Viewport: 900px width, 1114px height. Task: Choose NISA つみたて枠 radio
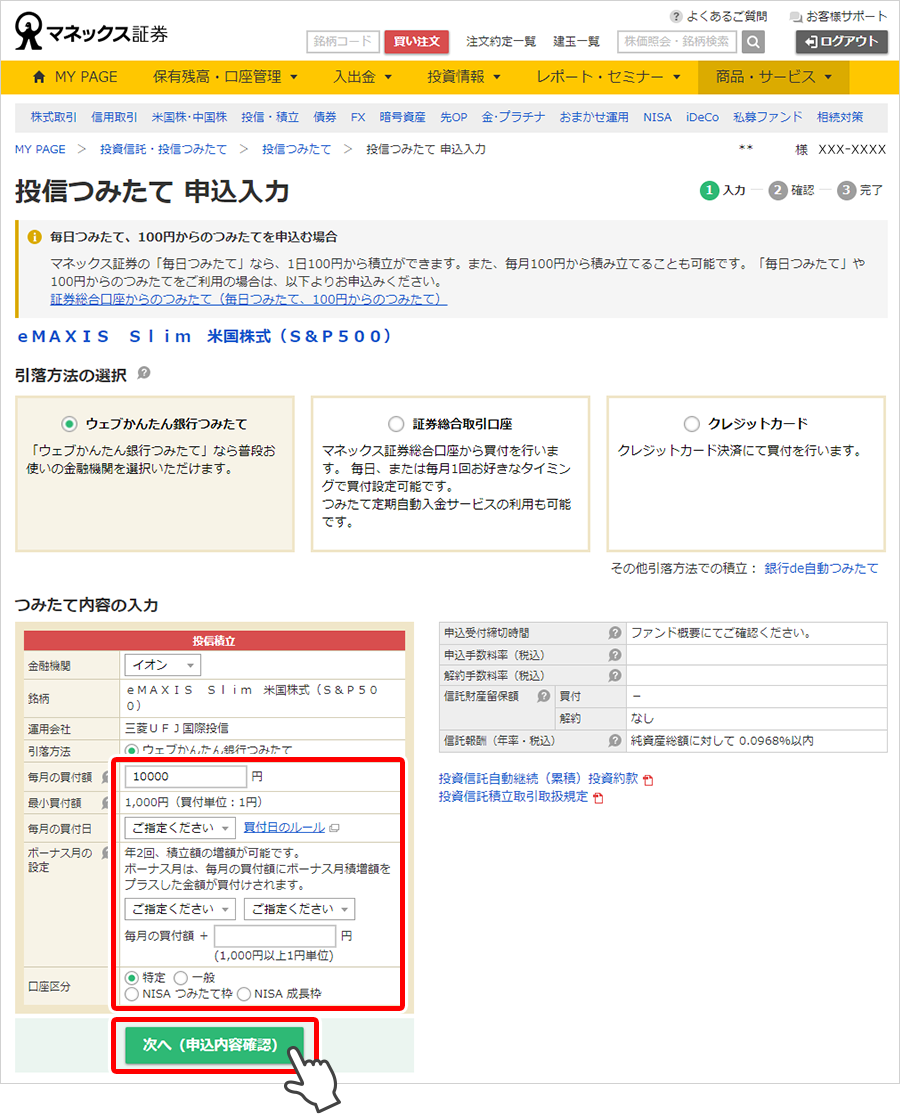pyautogui.click(x=131, y=994)
